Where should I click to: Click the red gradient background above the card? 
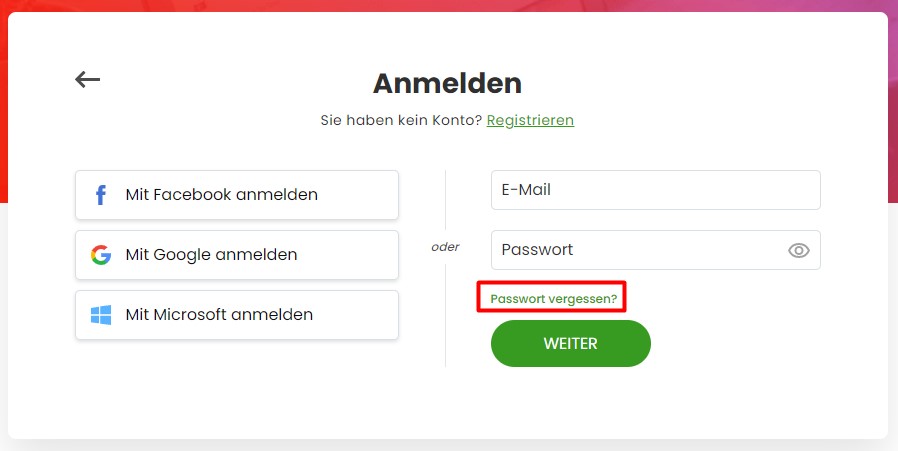447,5
